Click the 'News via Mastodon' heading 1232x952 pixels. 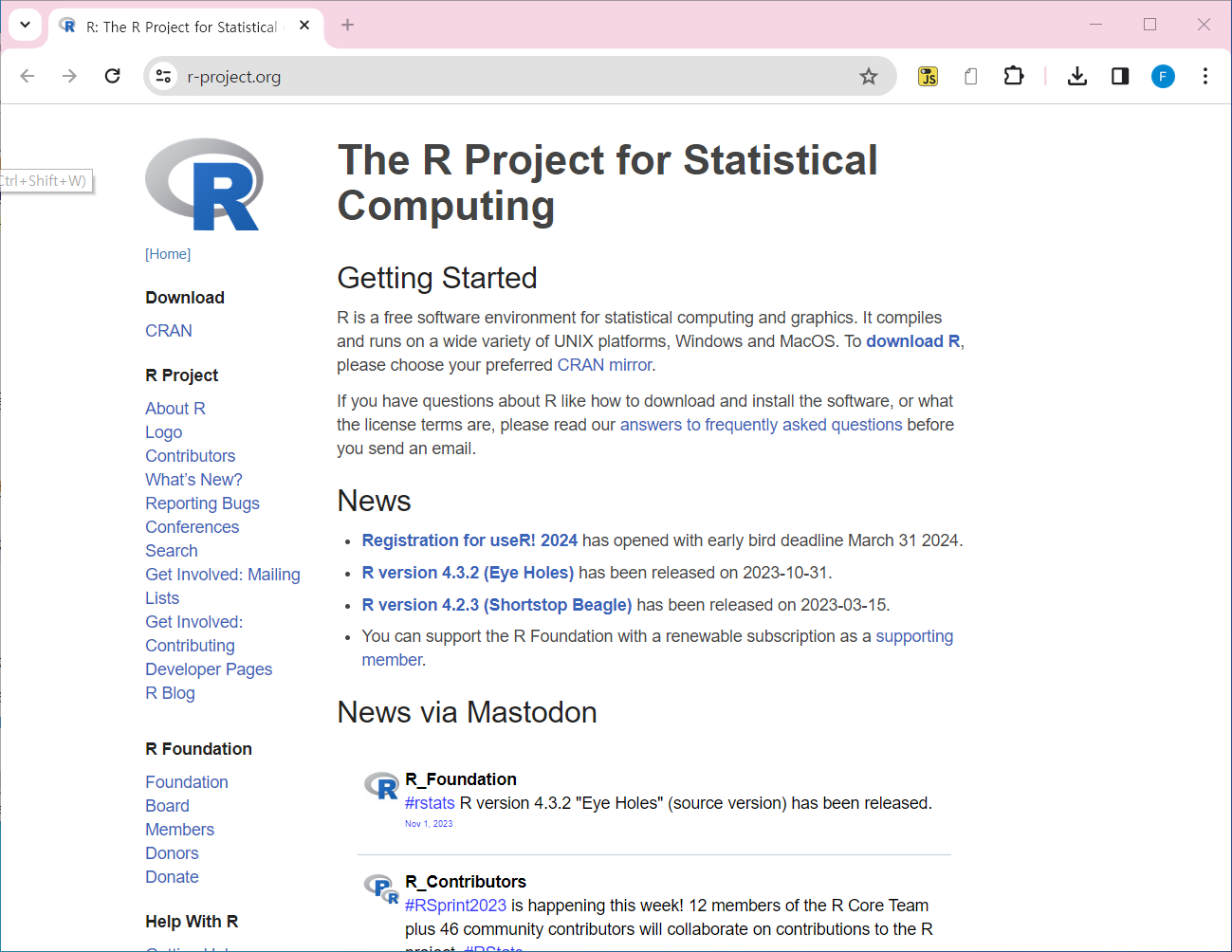pos(468,712)
